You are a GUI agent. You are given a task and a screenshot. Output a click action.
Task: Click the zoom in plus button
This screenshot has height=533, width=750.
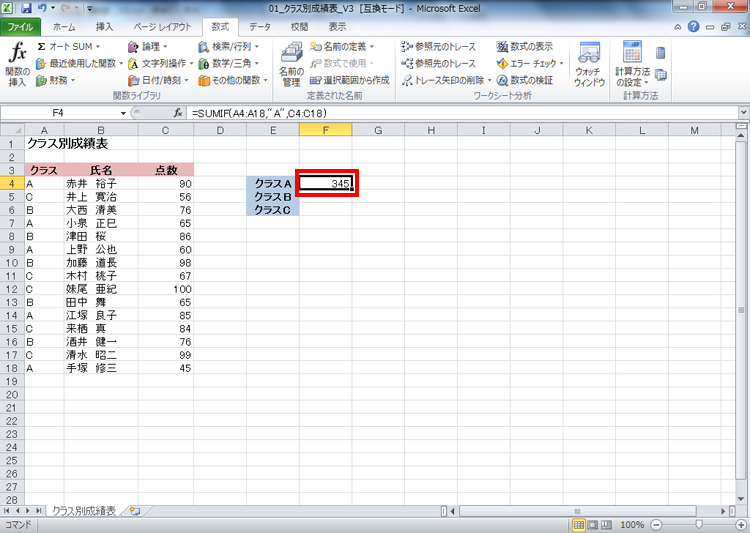click(742, 525)
